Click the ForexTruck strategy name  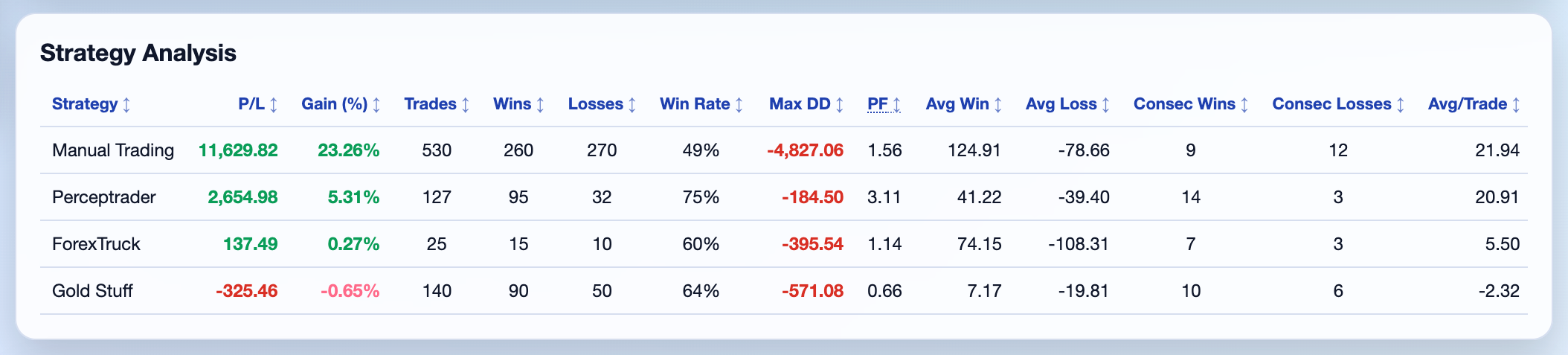(x=96, y=244)
